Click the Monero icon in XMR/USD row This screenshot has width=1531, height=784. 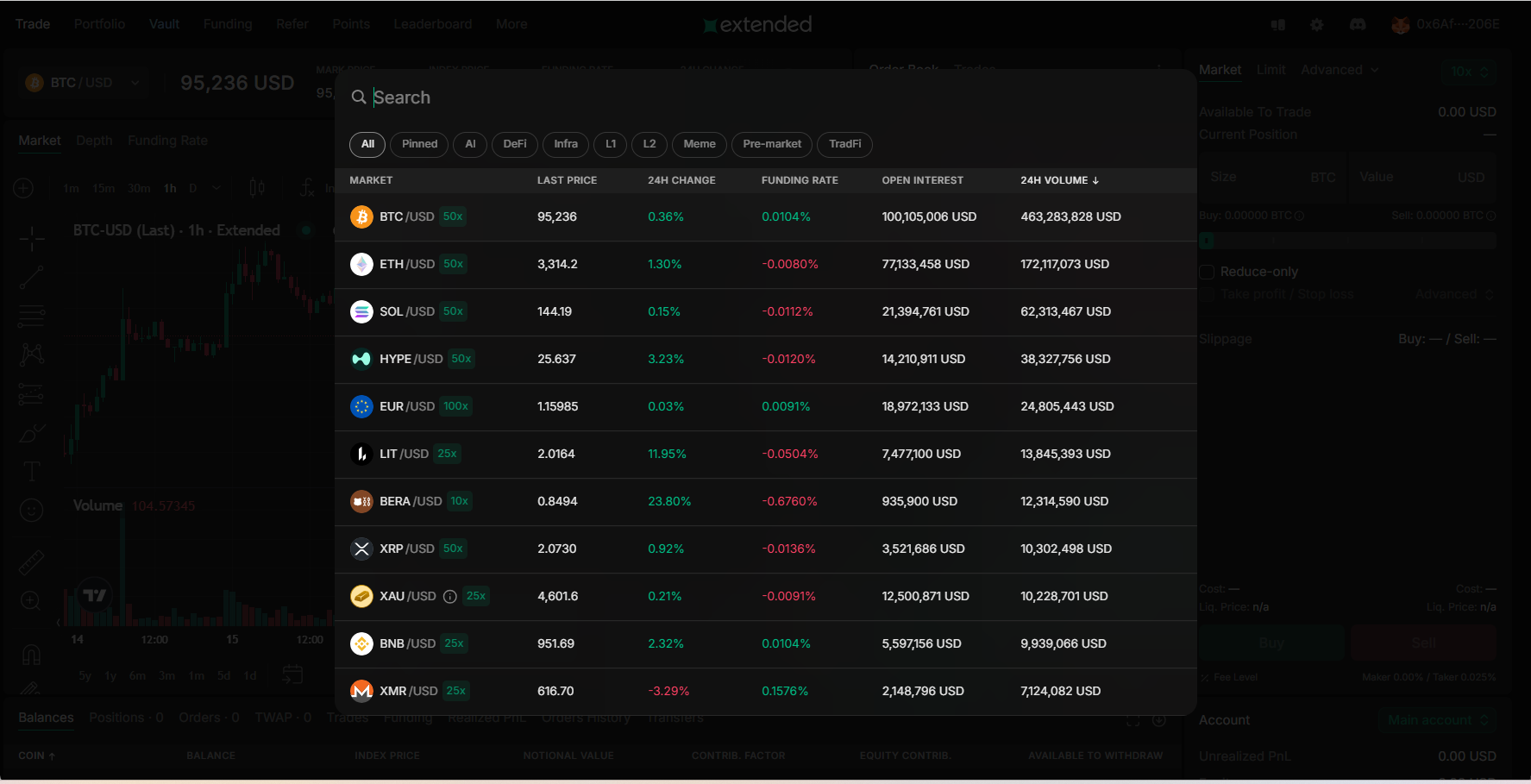tap(361, 692)
